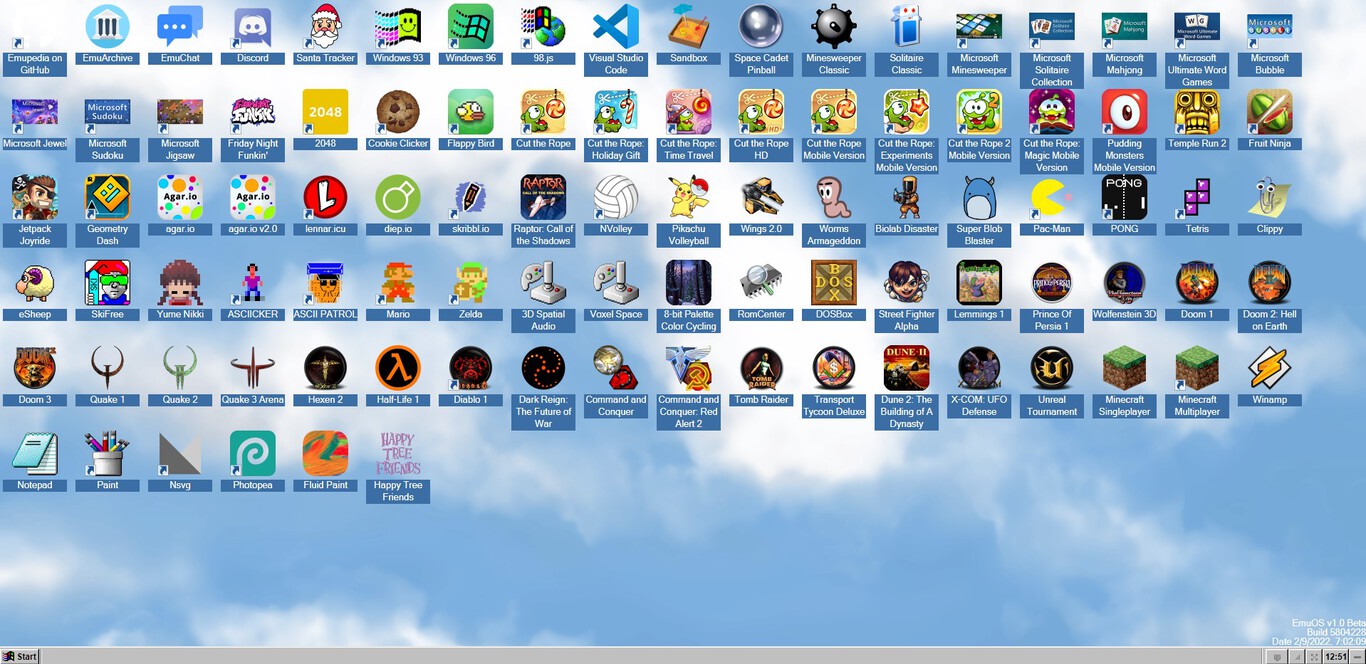Click the 12:51 taskbar clock
The width and height of the screenshot is (1366, 664).
coord(1335,656)
